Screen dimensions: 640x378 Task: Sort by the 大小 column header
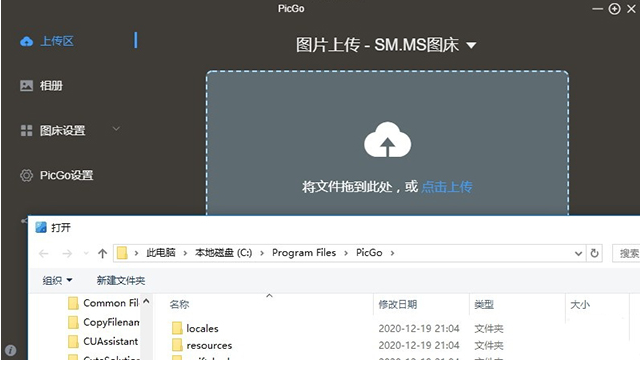pyautogui.click(x=580, y=305)
